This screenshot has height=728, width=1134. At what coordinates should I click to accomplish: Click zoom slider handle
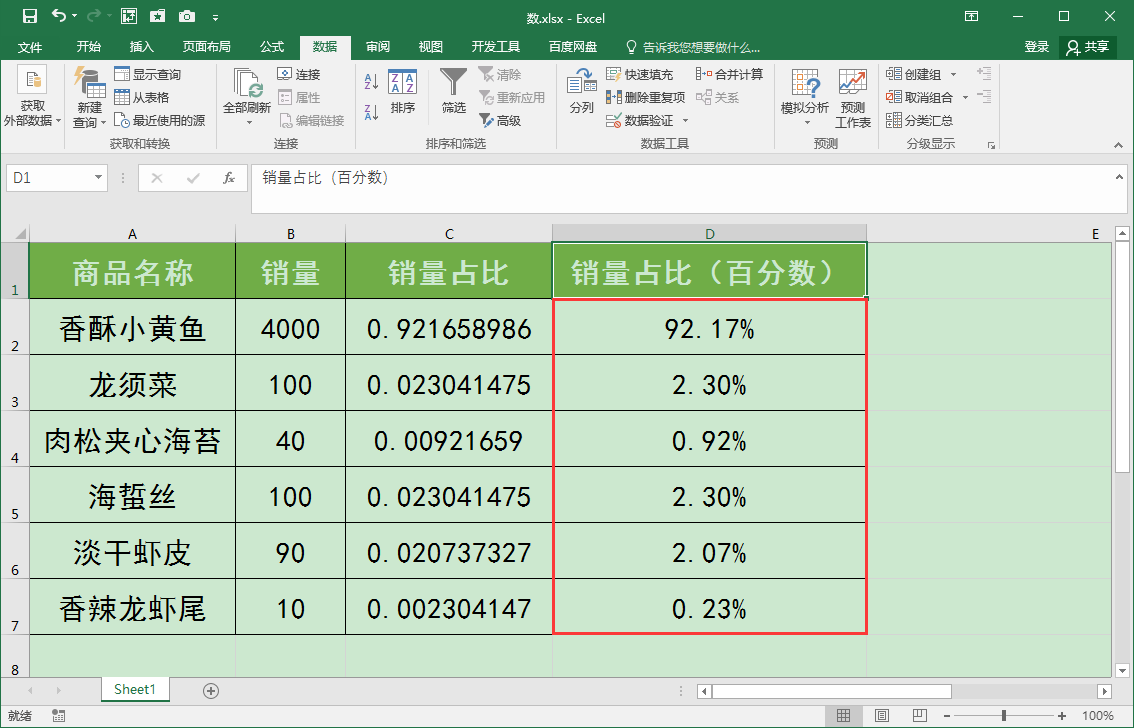click(1004, 716)
